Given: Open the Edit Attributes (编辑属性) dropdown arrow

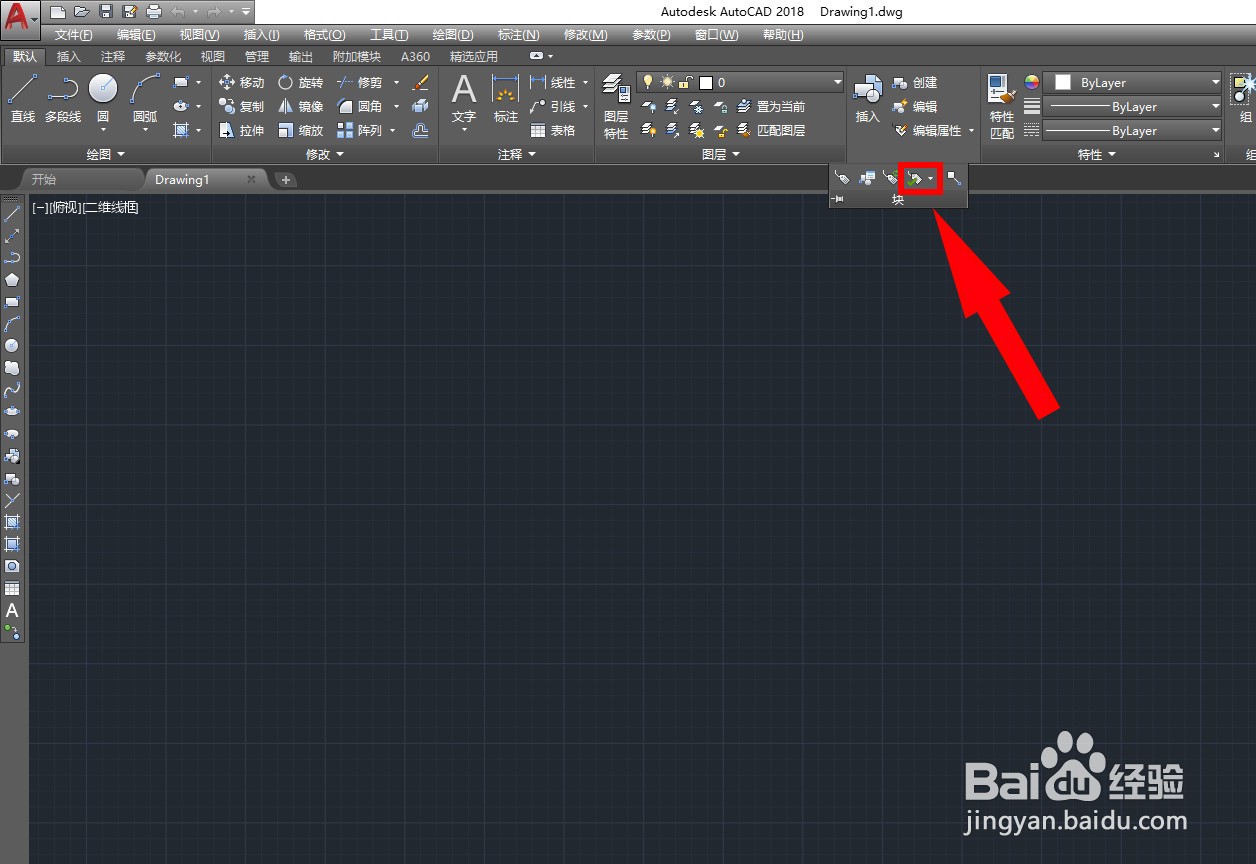Looking at the screenshot, I should coord(971,131).
